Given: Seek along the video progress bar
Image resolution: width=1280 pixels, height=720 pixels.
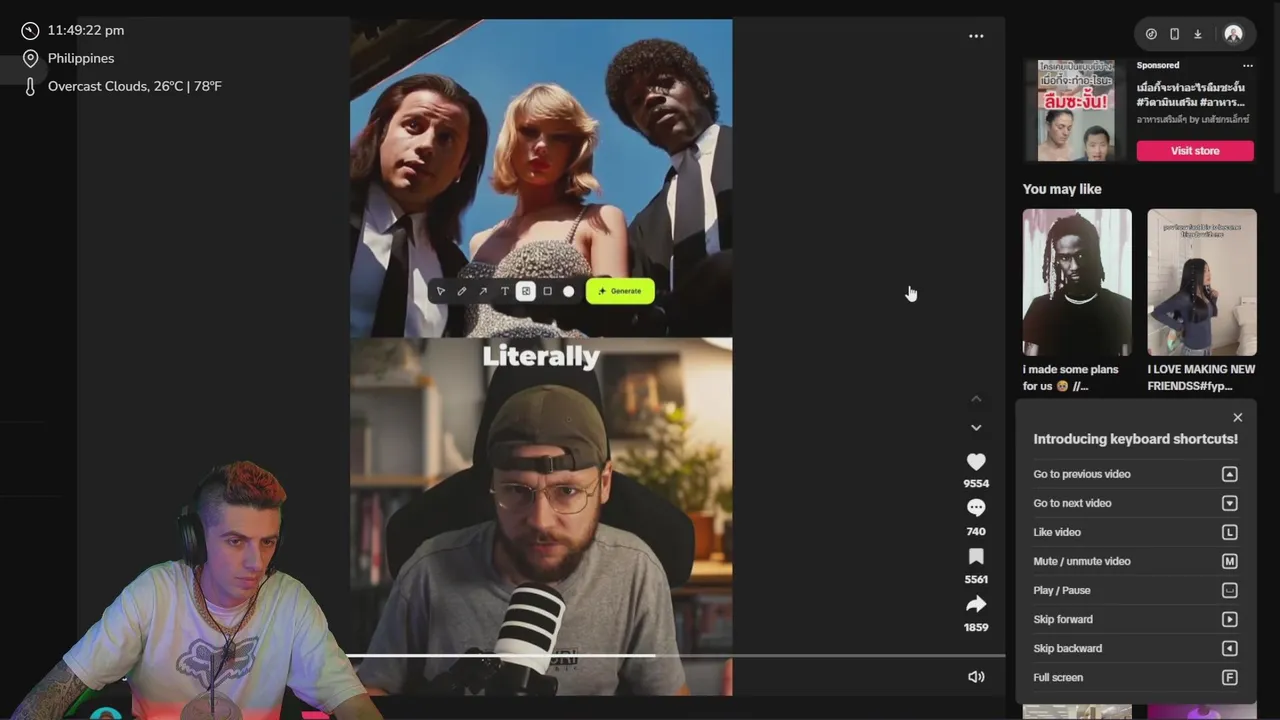Looking at the screenshot, I should (x=675, y=656).
